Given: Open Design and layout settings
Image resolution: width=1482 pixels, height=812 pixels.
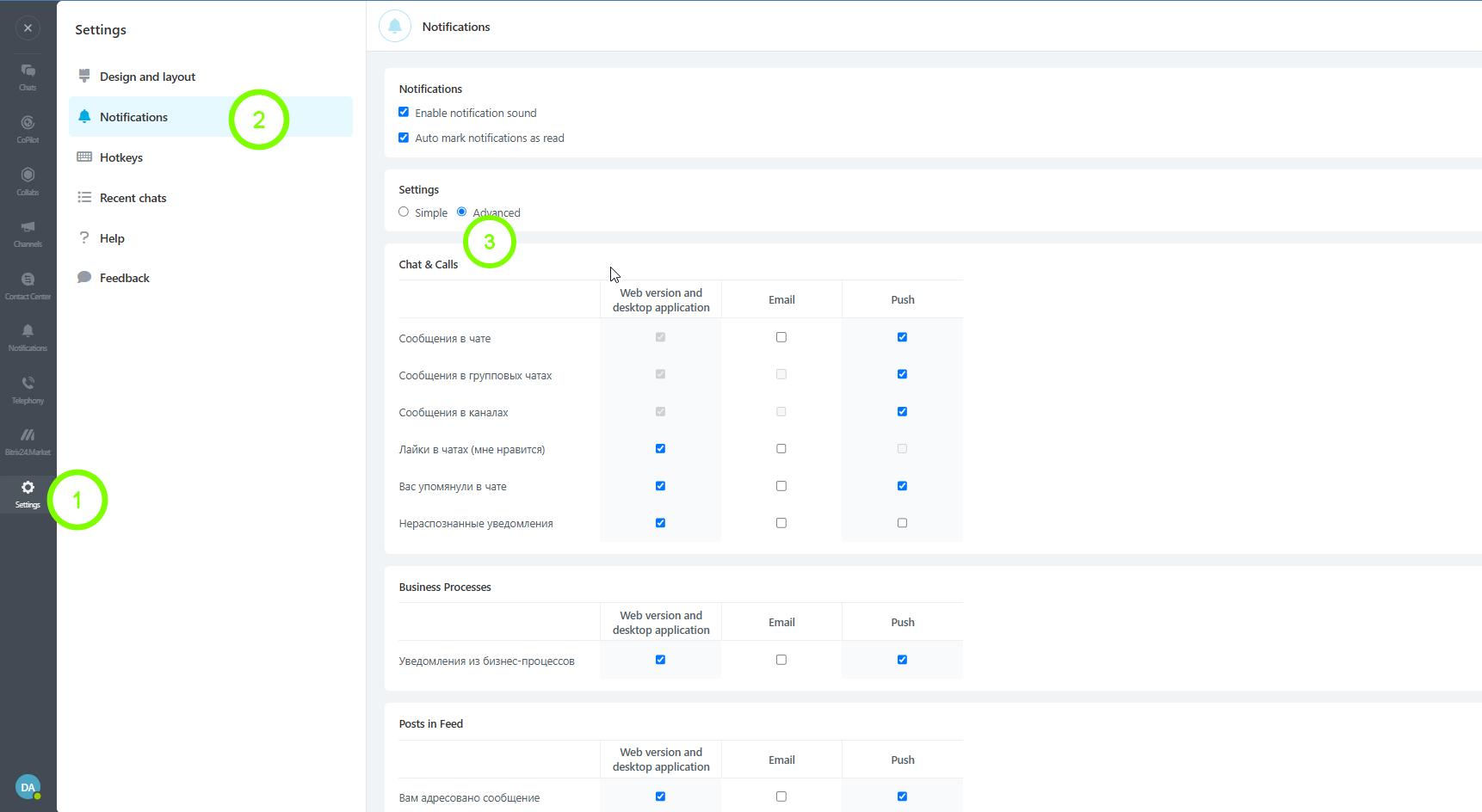Looking at the screenshot, I should pos(211,77).
